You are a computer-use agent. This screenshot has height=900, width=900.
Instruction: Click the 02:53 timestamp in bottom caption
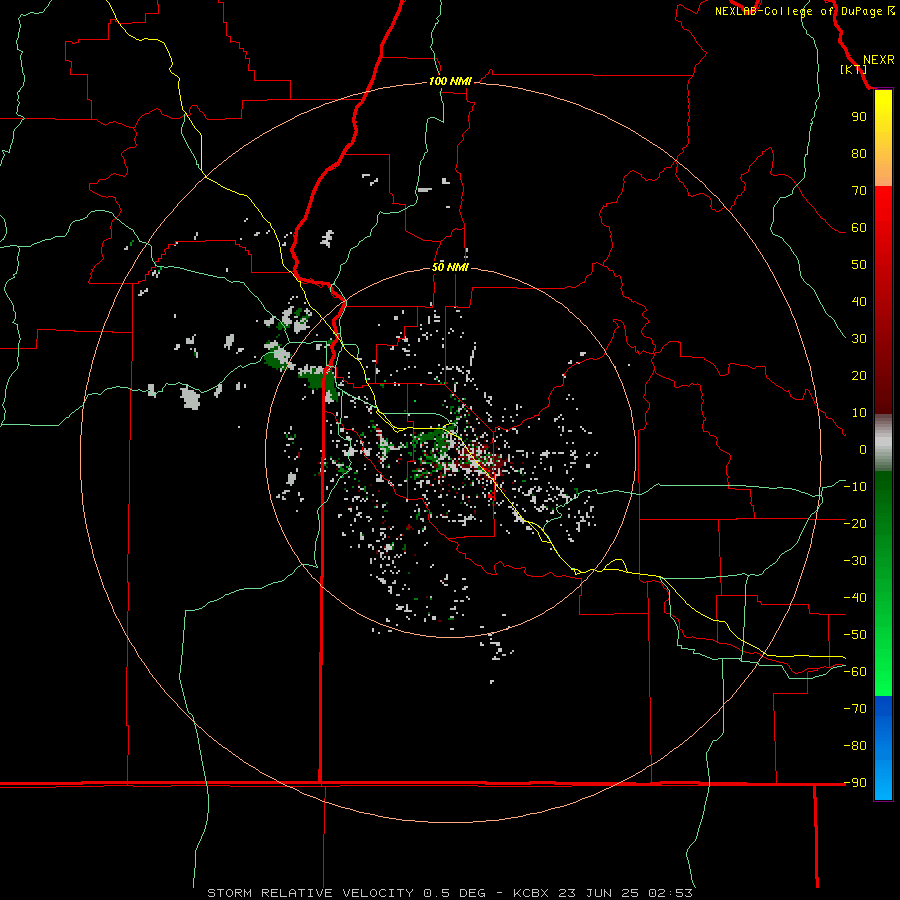pos(670,893)
